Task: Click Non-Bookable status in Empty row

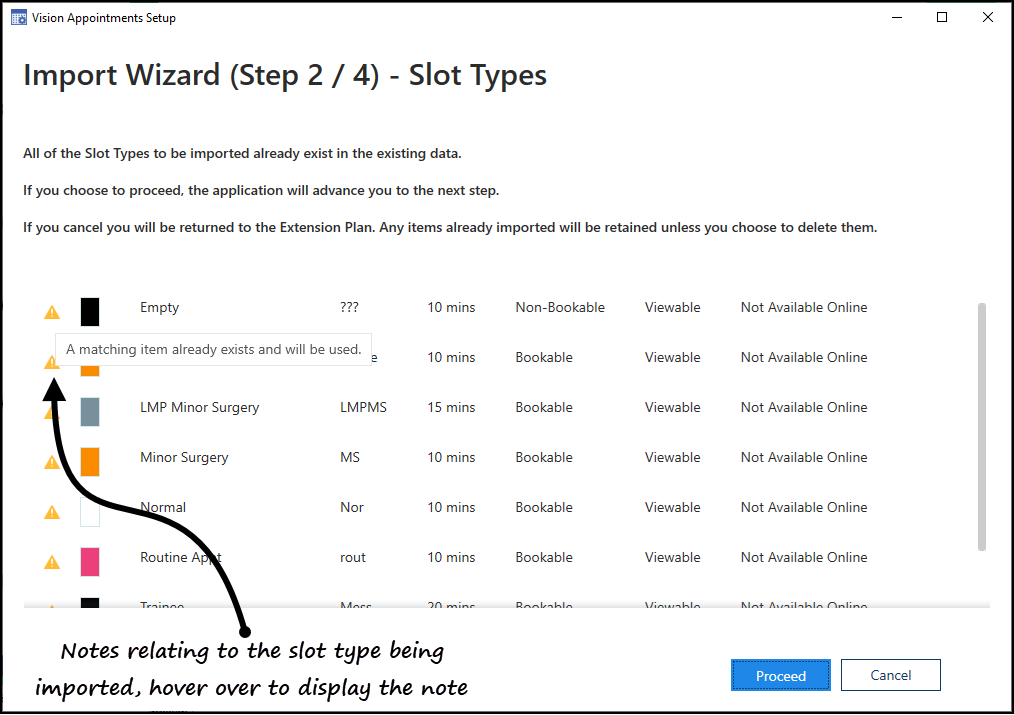Action: click(x=560, y=307)
